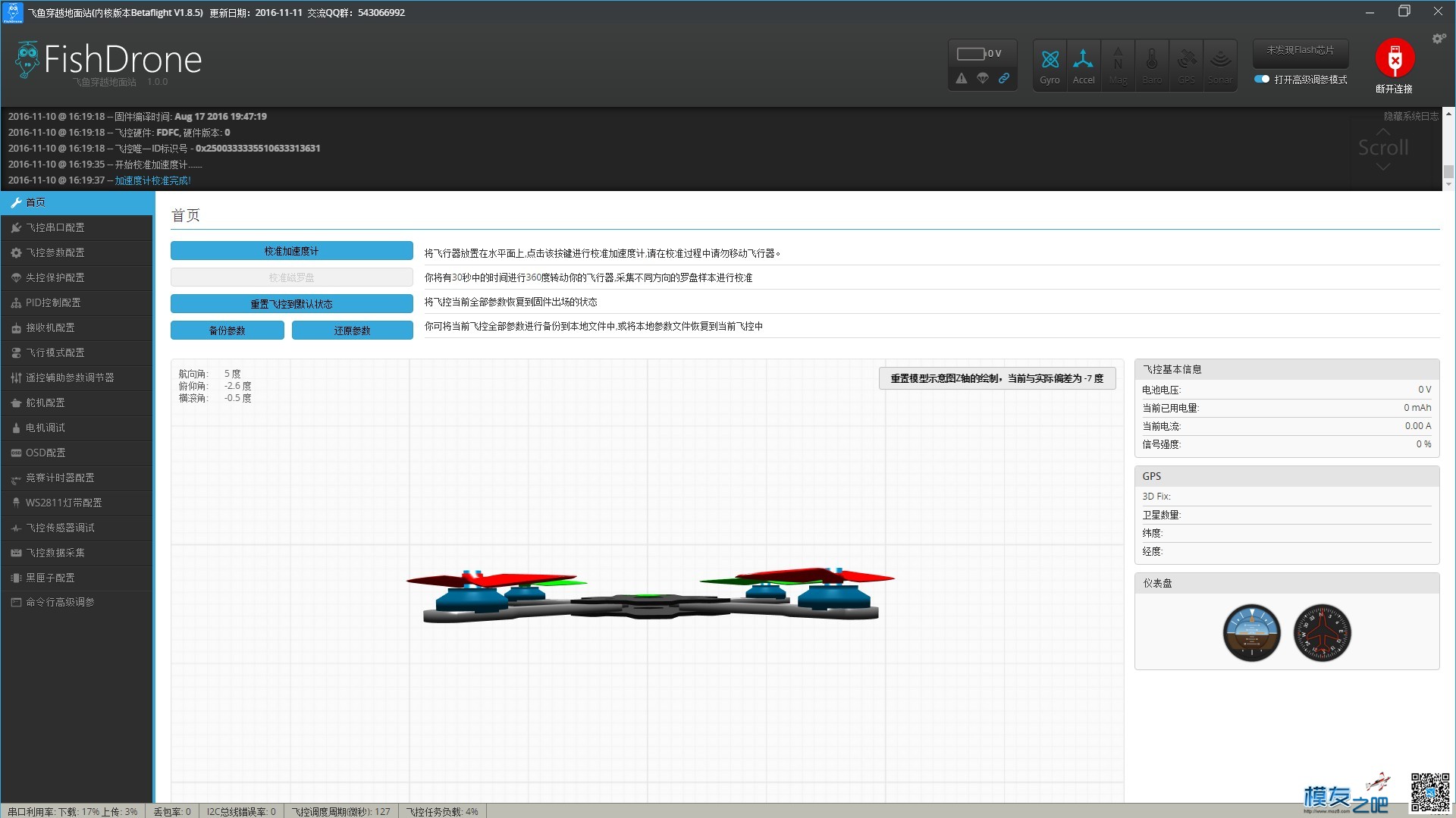The height and width of the screenshot is (818, 1456).
Task: Click Scroll indicator in log panel
Action: [1383, 148]
